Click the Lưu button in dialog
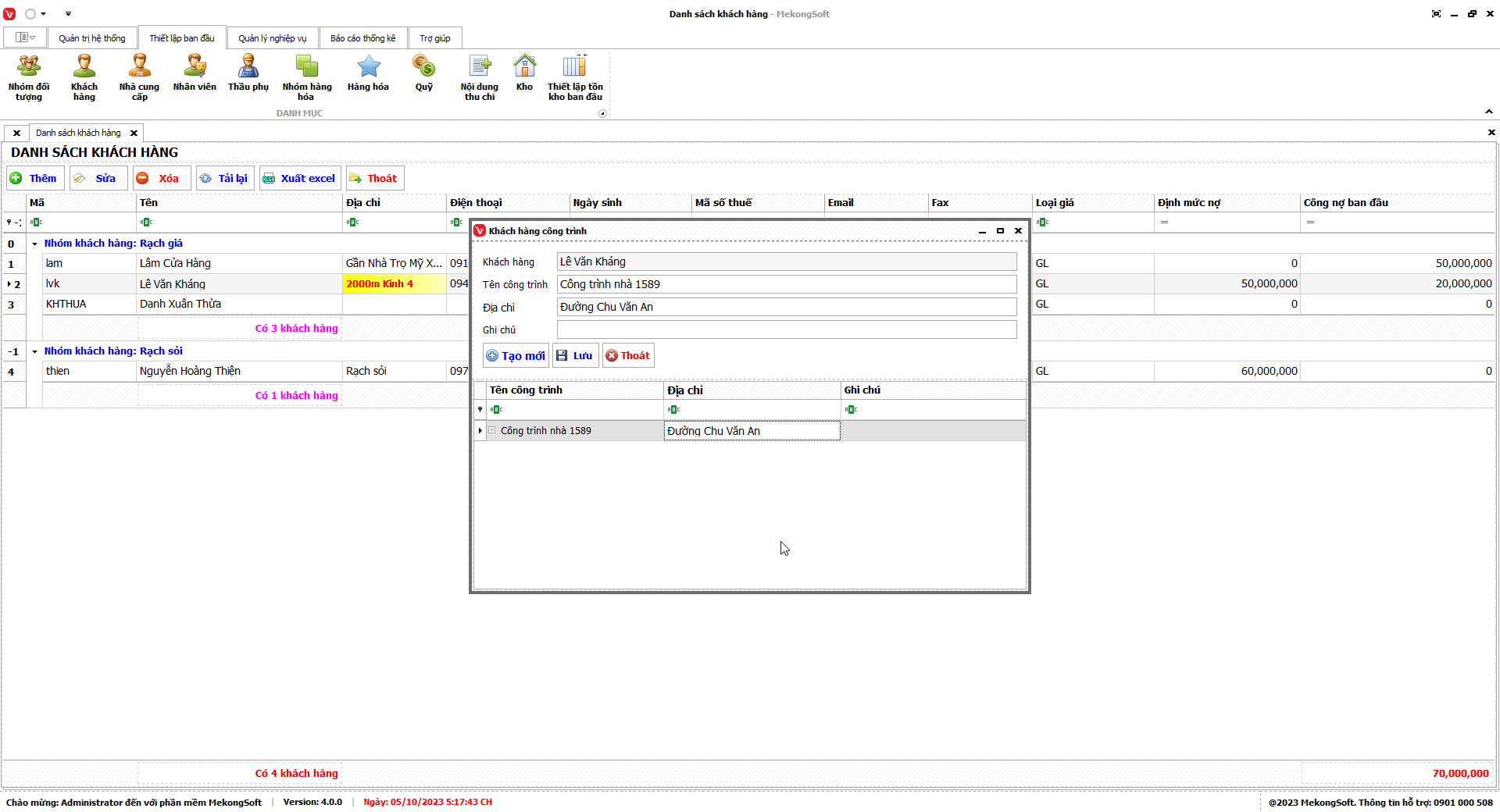Viewport: 1500px width, 812px height. 575,356
